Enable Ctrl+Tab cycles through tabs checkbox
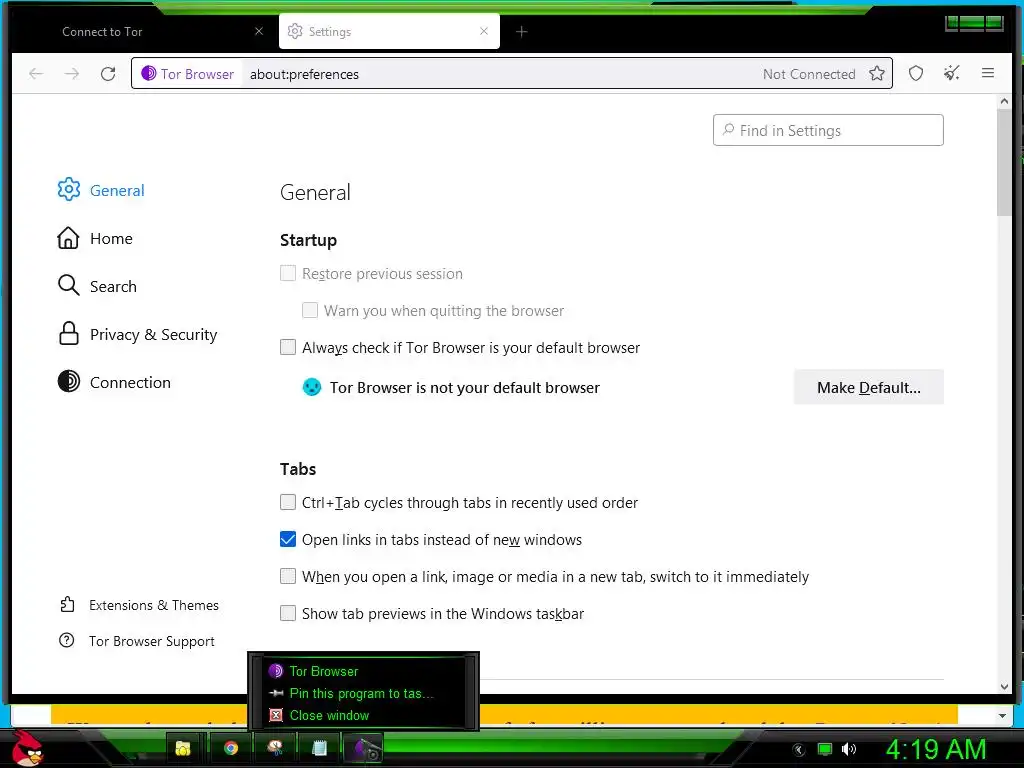The image size is (1024, 768). [x=288, y=502]
